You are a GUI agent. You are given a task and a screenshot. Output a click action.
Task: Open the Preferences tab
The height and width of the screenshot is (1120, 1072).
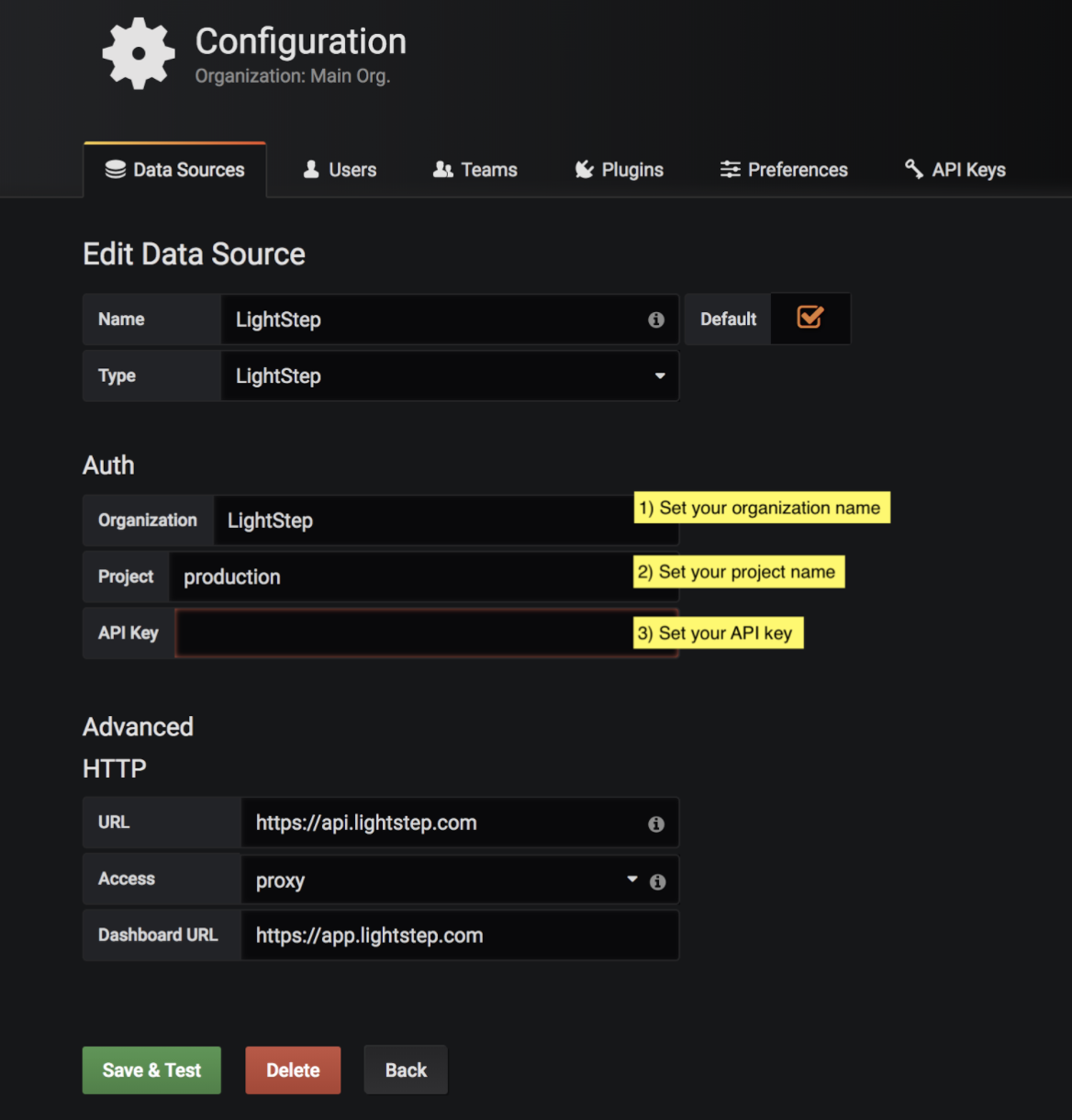tap(784, 170)
